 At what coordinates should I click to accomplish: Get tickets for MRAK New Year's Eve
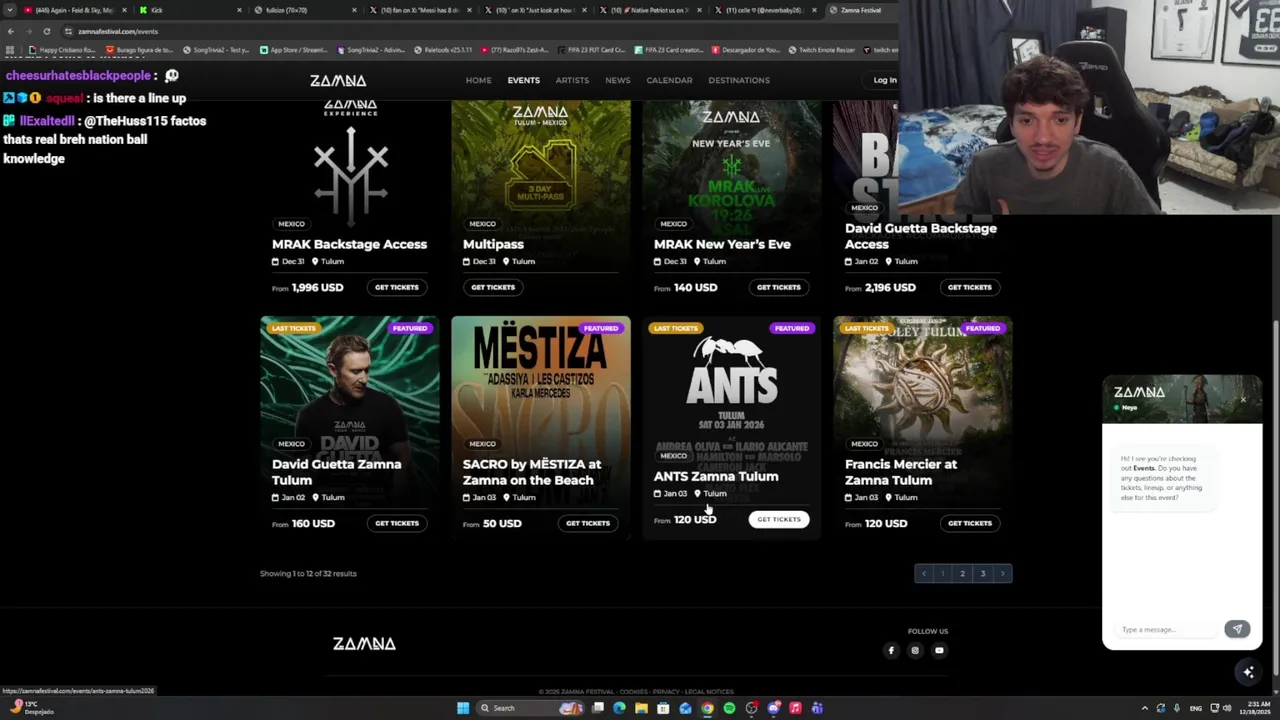(x=778, y=287)
